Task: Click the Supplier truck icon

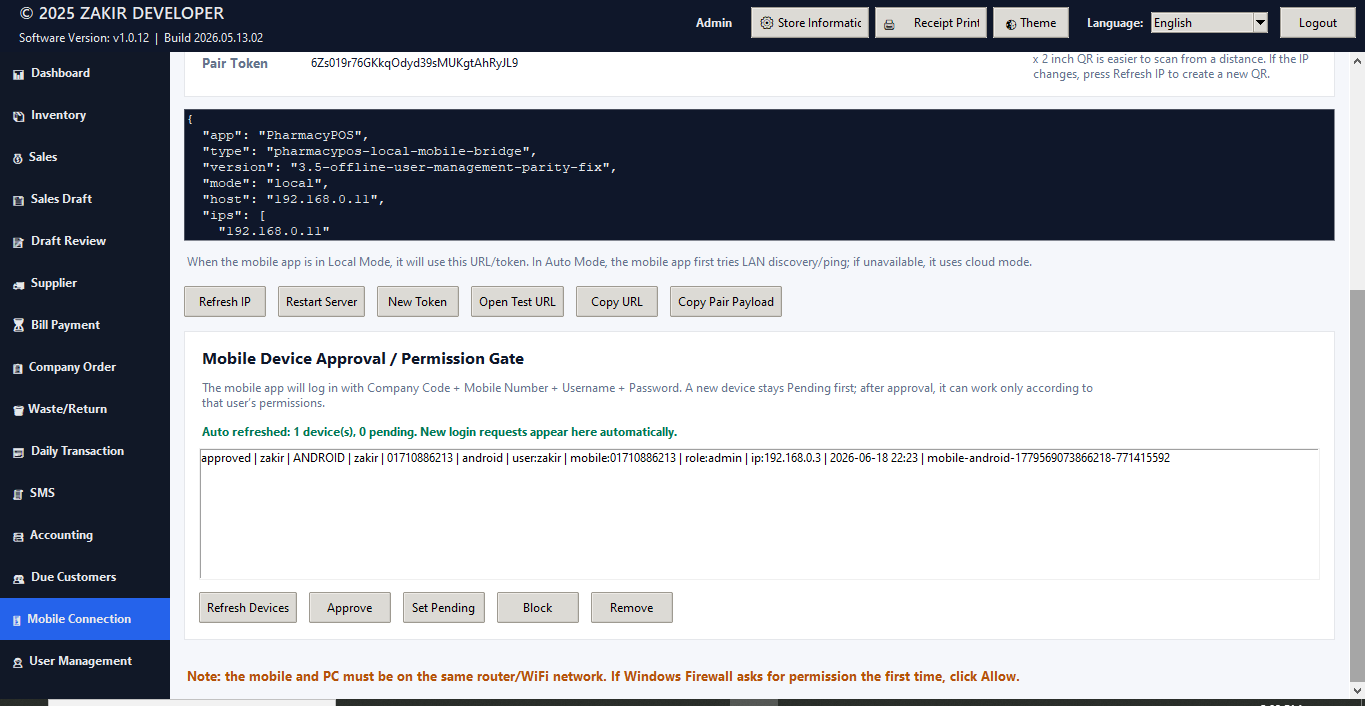Action: pyautogui.click(x=18, y=284)
